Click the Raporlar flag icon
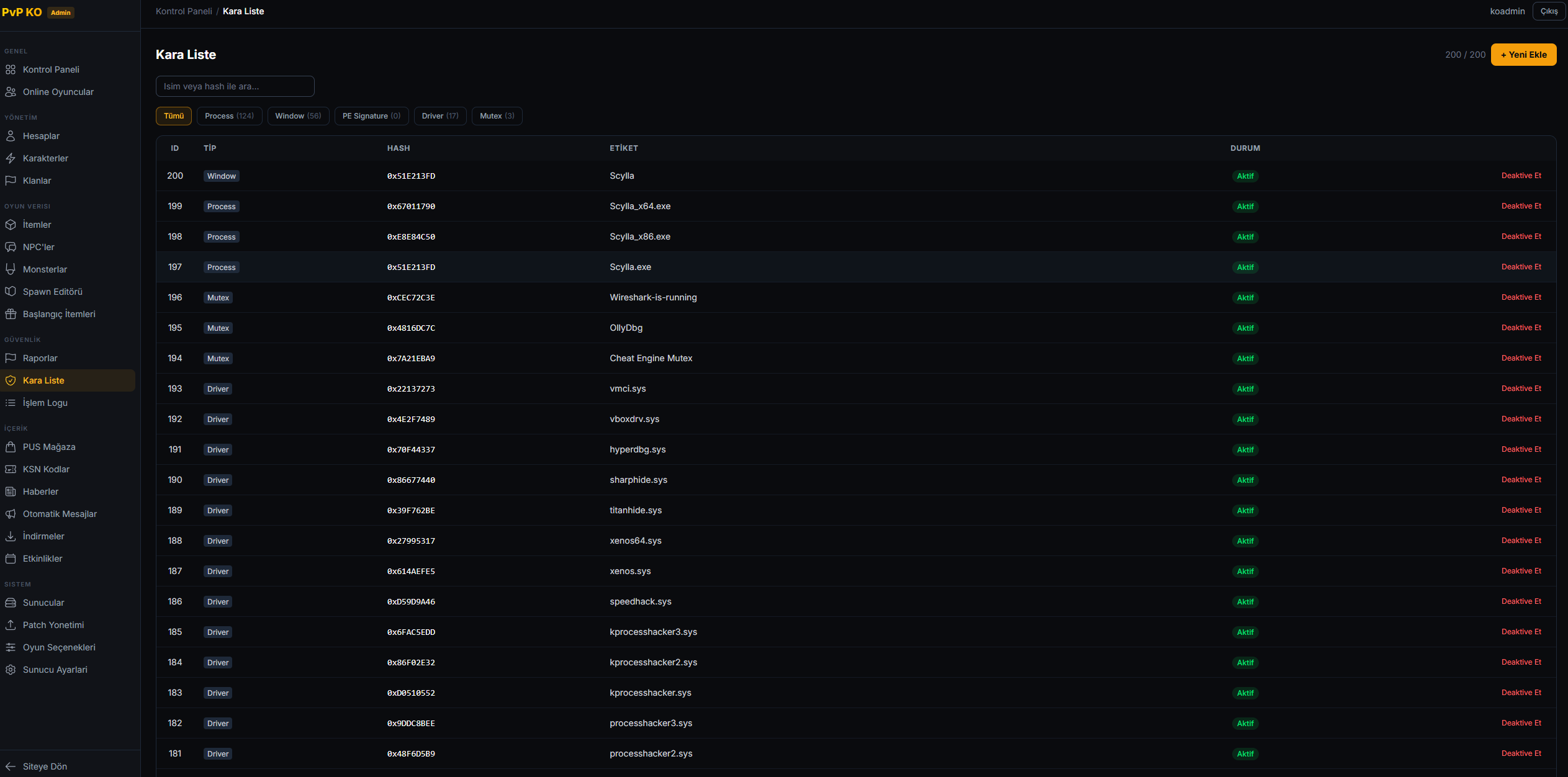The image size is (1568, 777). [11, 358]
